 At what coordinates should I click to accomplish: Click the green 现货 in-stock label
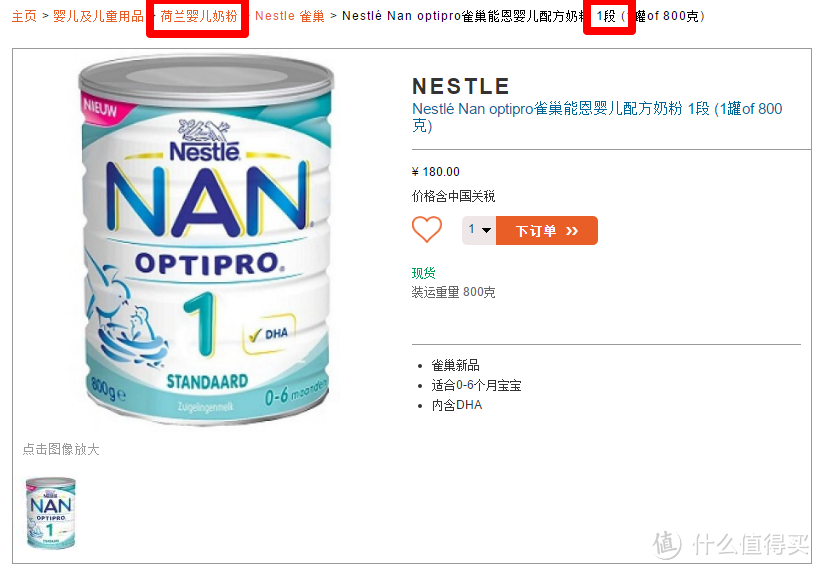[424, 273]
